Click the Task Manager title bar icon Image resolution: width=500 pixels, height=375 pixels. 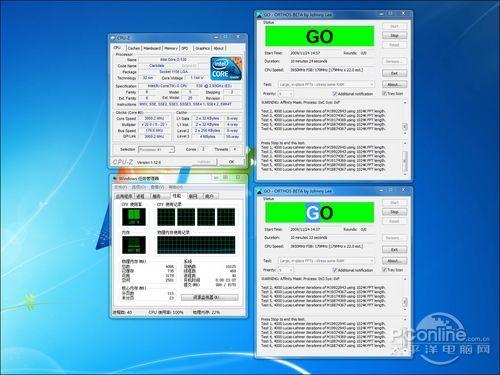pyautogui.click(x=115, y=178)
